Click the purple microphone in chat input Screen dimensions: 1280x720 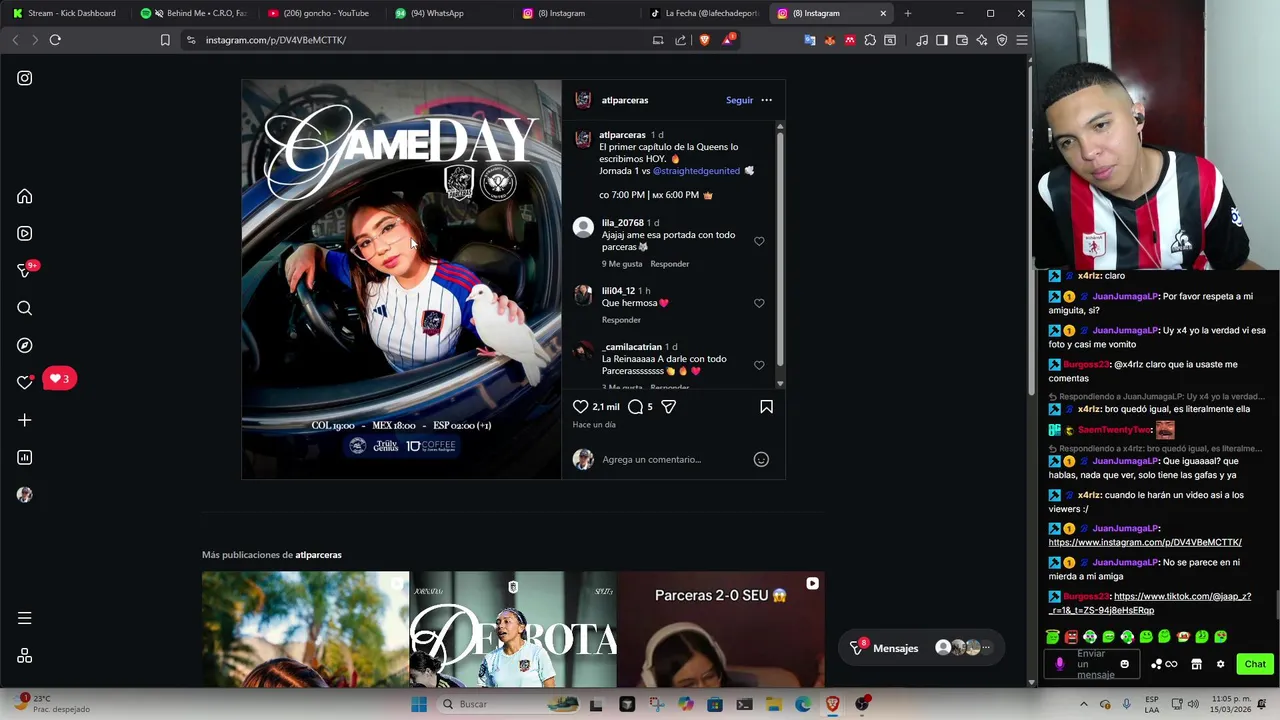(1060, 664)
